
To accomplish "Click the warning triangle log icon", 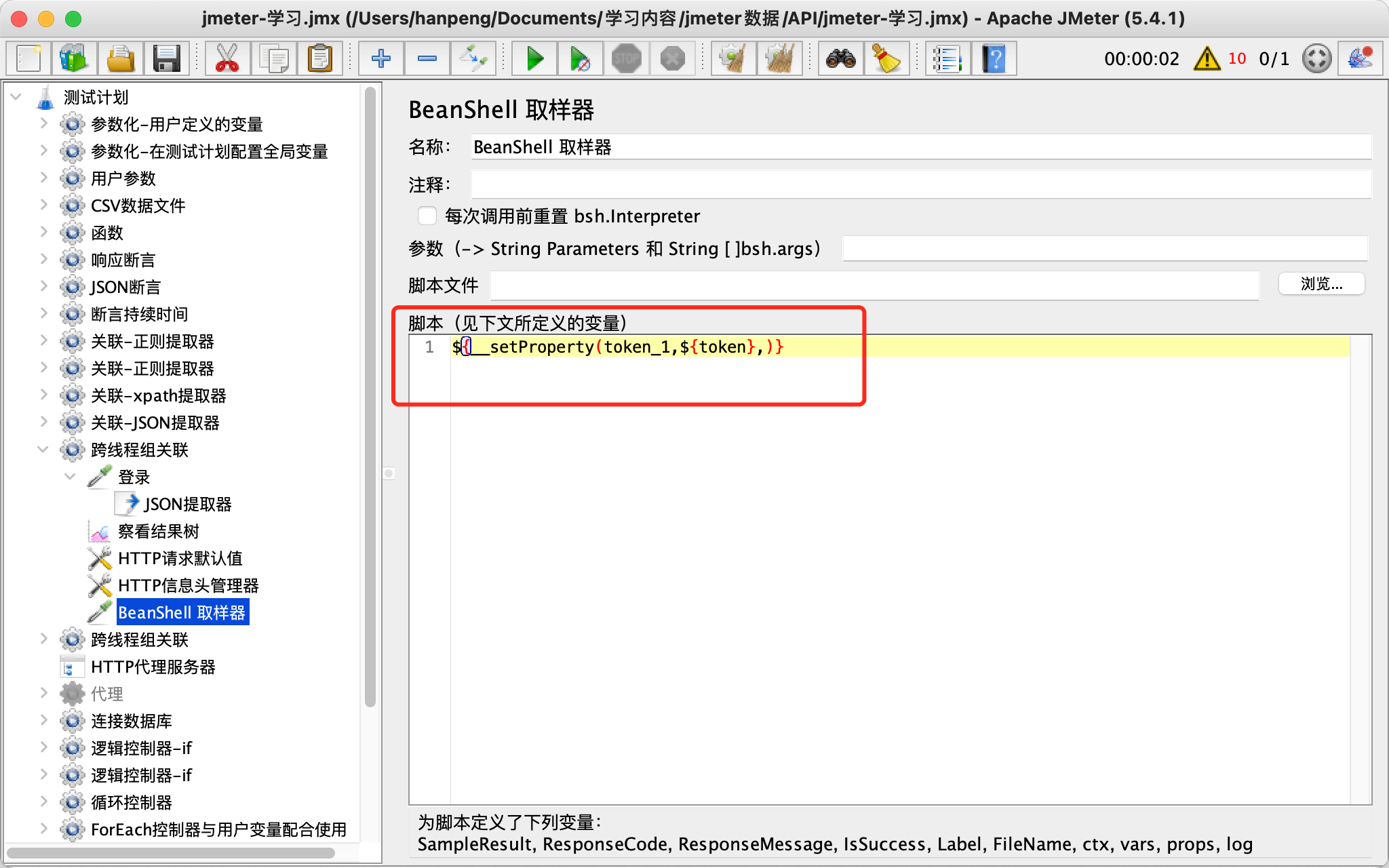I will (x=1207, y=58).
